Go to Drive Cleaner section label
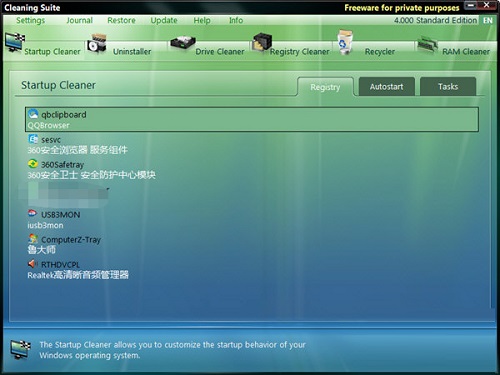The image size is (500, 375). tap(220, 52)
